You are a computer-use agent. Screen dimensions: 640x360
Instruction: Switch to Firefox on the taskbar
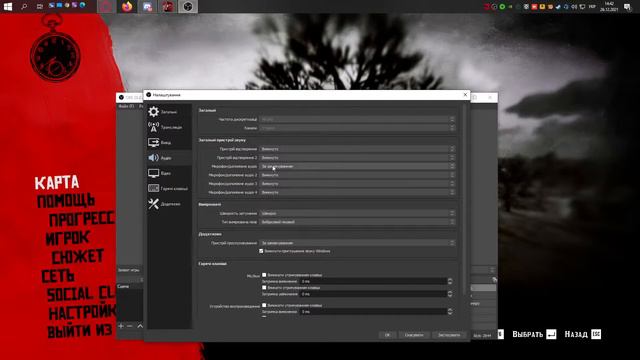click(127, 7)
